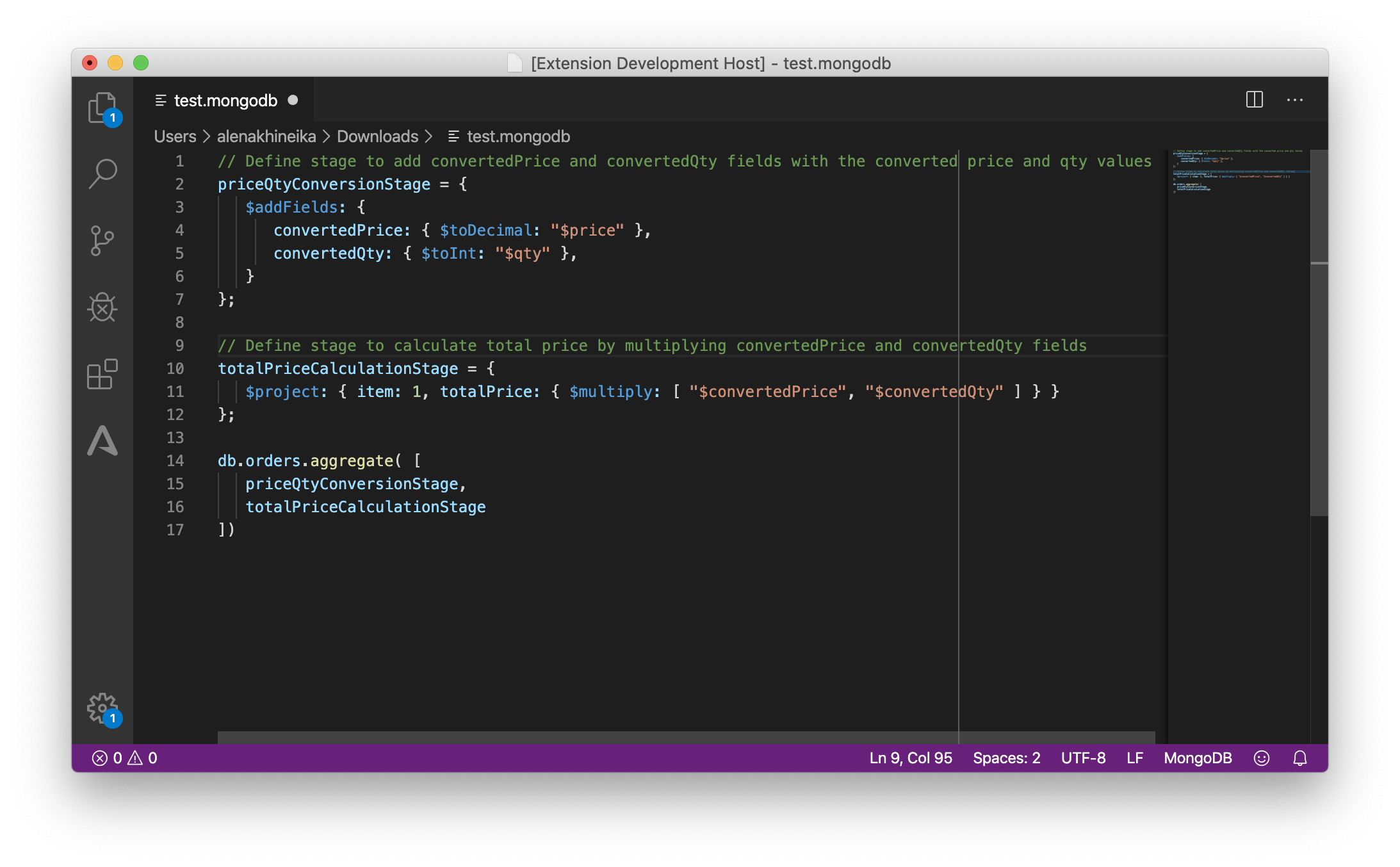The height and width of the screenshot is (867, 1400).
Task: Open the Azure sidebar view
Action: pyautogui.click(x=102, y=441)
